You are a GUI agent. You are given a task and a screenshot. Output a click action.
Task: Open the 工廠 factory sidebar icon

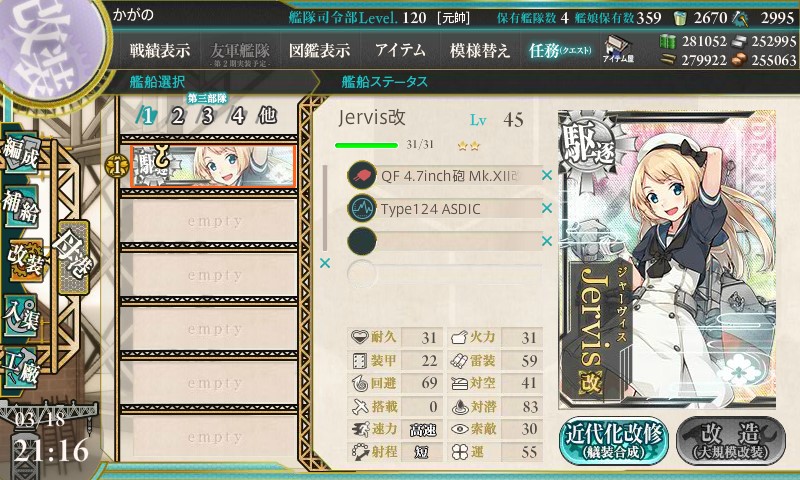click(x=21, y=367)
